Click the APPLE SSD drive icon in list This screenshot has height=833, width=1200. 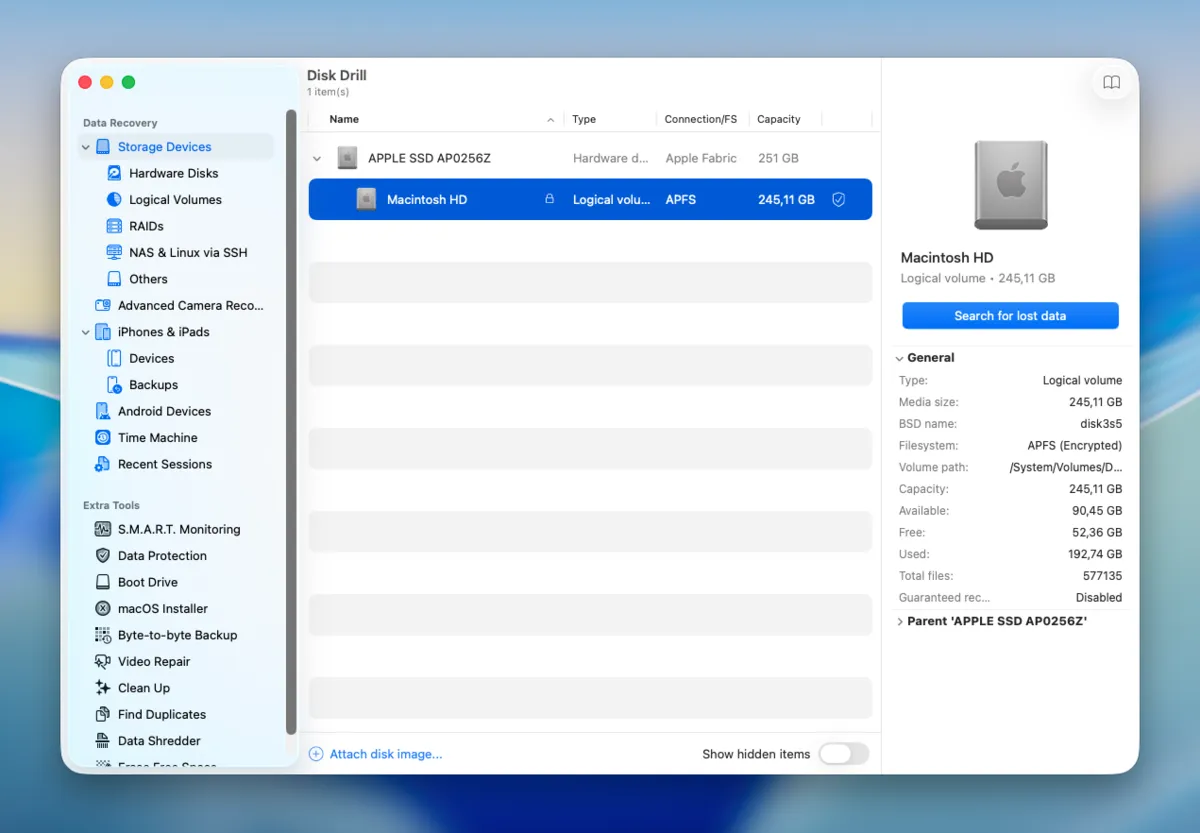point(347,158)
